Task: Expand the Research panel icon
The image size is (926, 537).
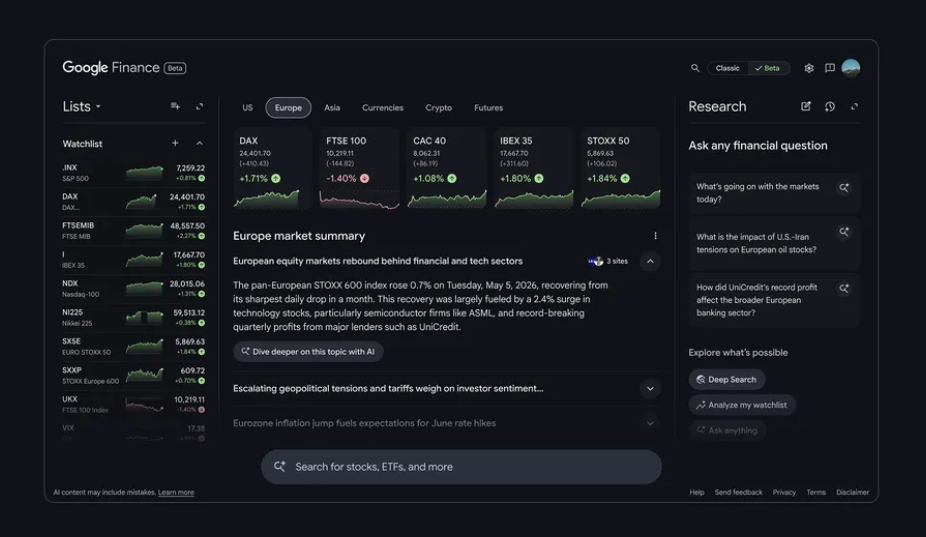Action: [854, 106]
